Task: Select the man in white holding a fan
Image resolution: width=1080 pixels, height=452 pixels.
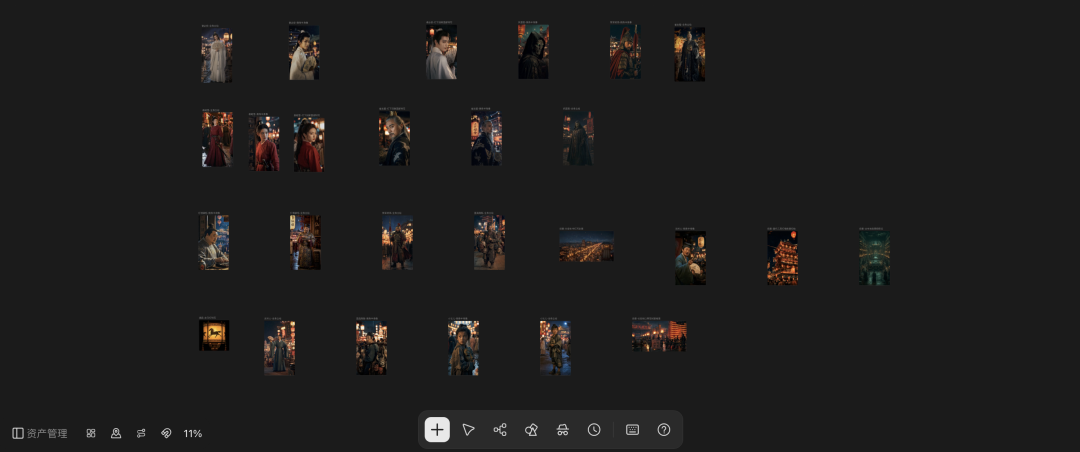Action: point(304,53)
